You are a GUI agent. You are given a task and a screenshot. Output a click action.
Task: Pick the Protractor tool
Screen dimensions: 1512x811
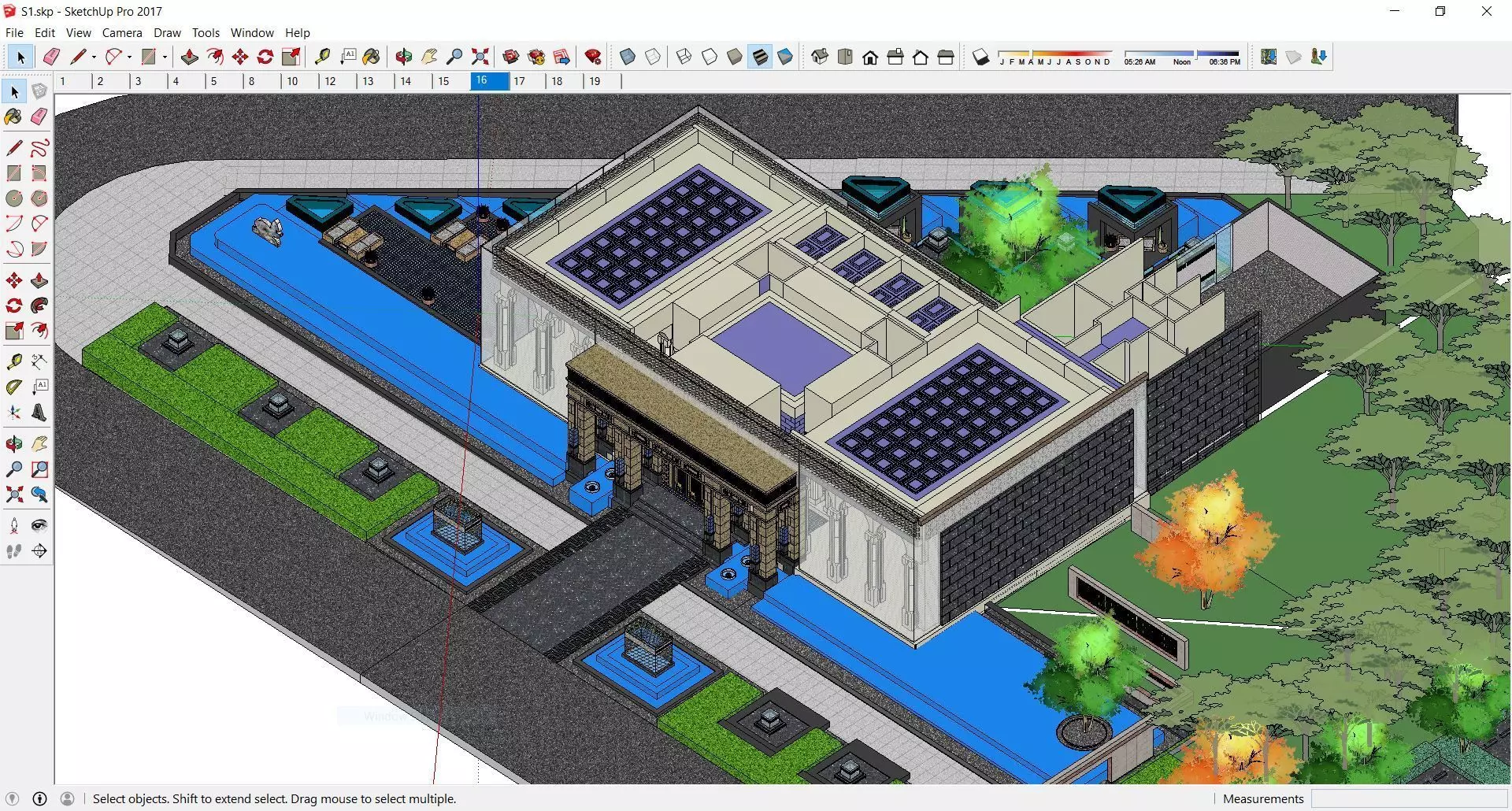tap(14, 387)
